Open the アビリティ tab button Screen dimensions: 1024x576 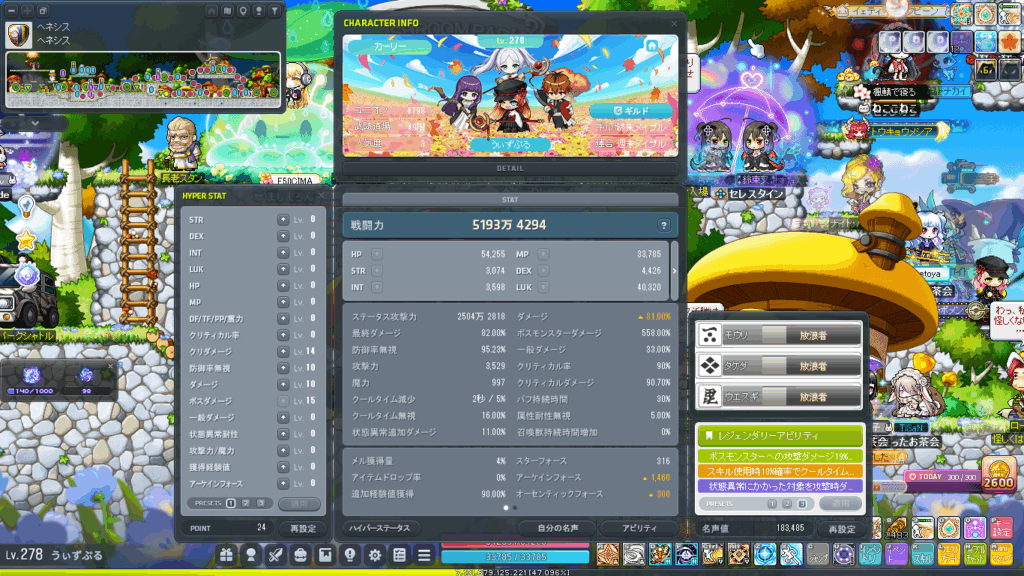pyautogui.click(x=640, y=527)
